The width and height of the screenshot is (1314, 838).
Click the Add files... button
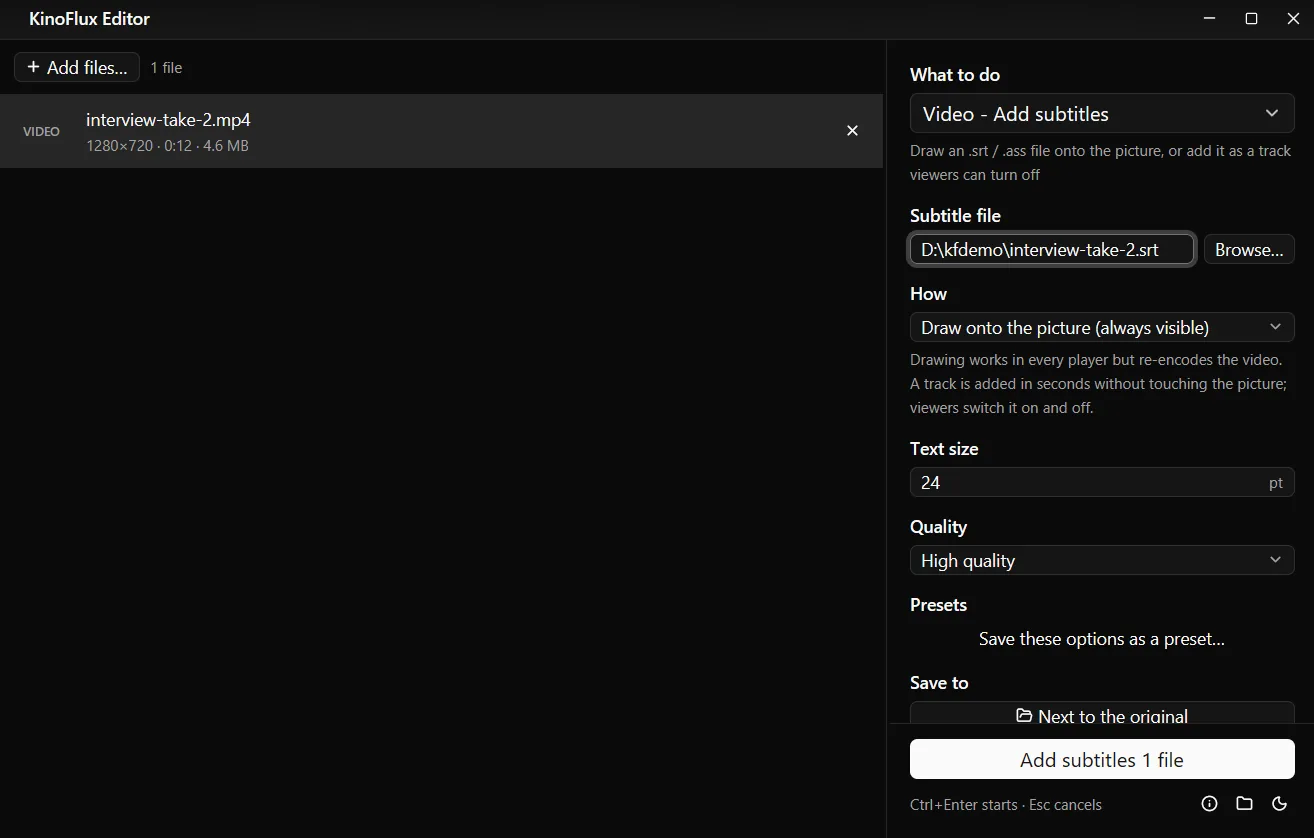(77, 67)
